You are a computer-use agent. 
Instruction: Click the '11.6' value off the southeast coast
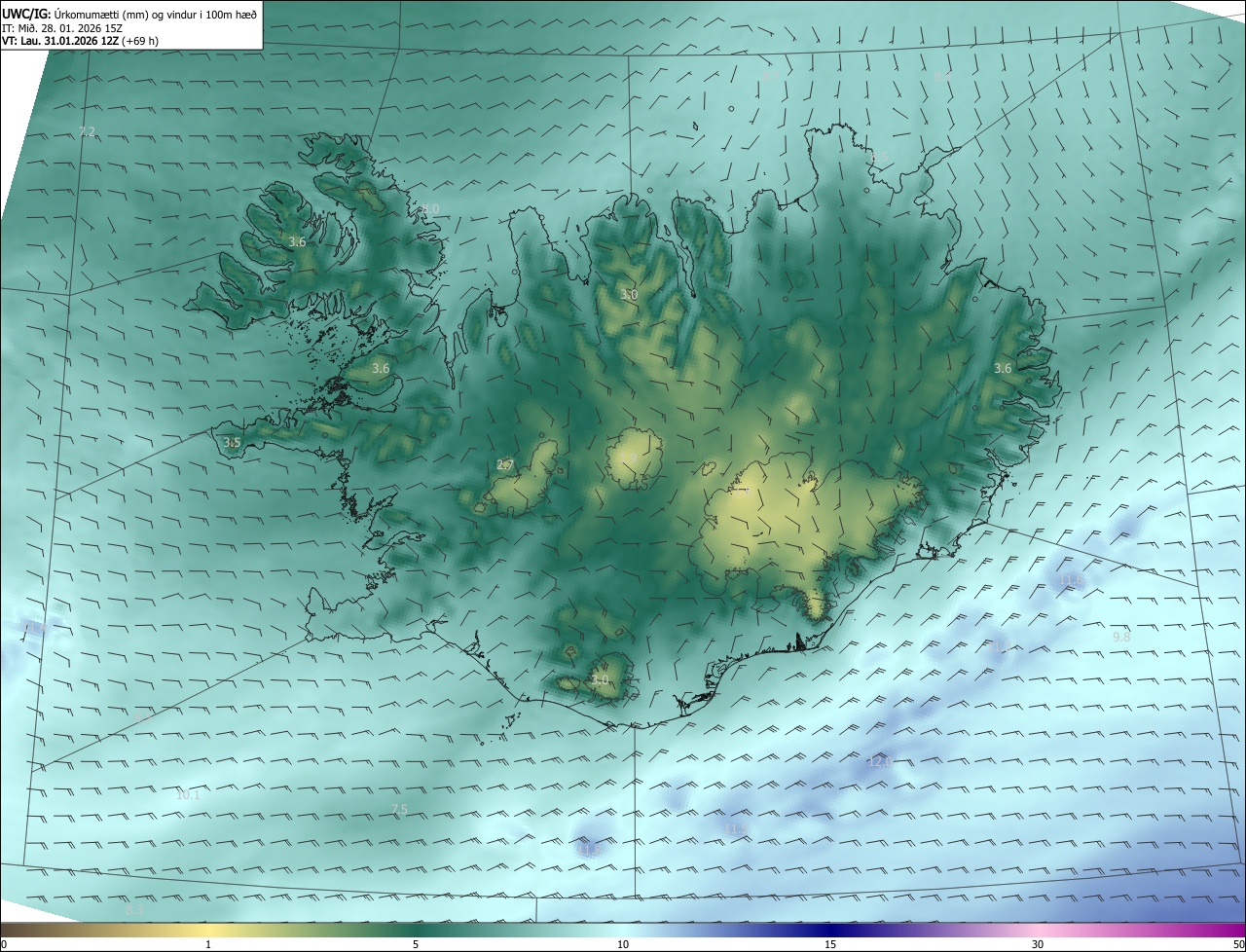click(1071, 581)
